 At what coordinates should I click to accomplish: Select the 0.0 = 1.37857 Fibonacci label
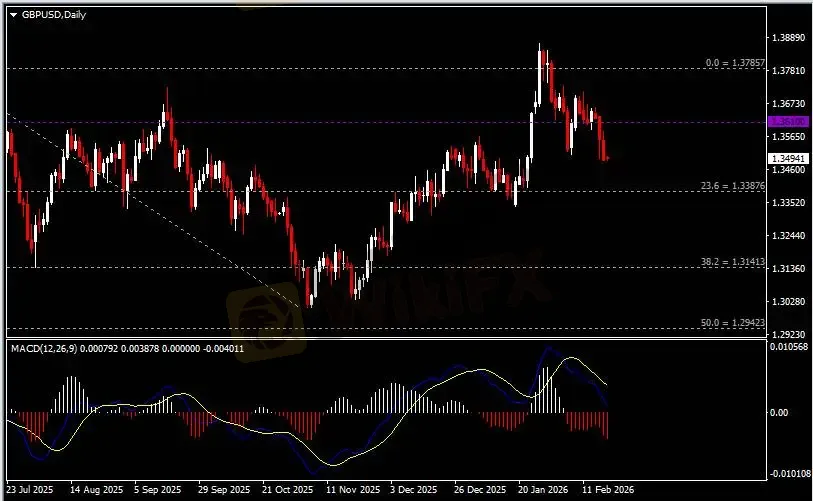(735, 63)
